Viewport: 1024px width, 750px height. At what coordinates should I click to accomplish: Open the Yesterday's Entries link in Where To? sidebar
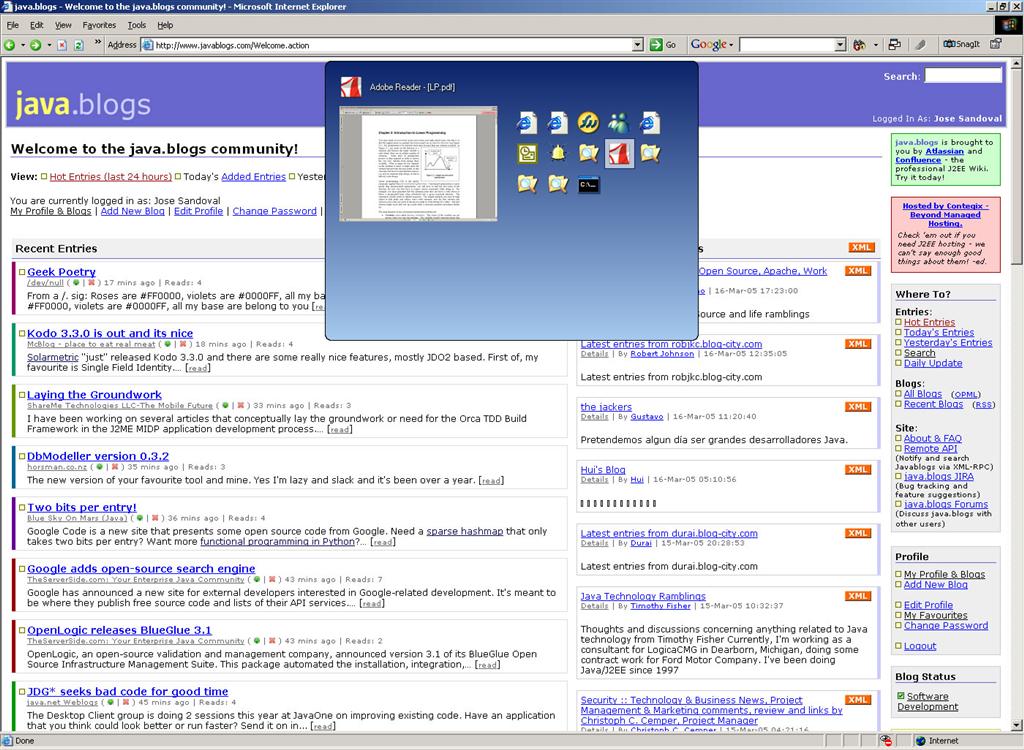(948, 342)
